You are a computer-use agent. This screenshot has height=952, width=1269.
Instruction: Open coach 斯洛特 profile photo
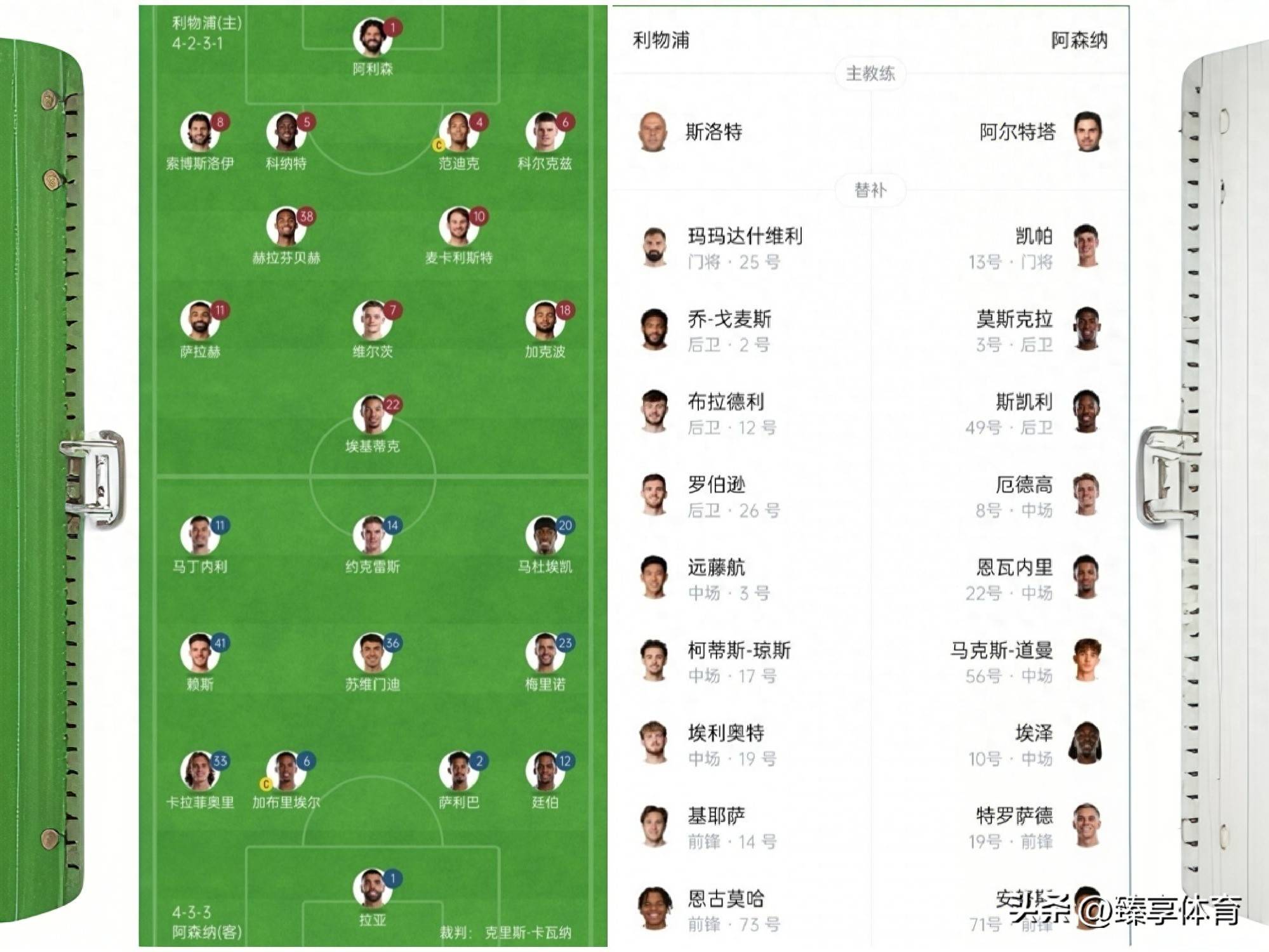pyautogui.click(x=653, y=132)
